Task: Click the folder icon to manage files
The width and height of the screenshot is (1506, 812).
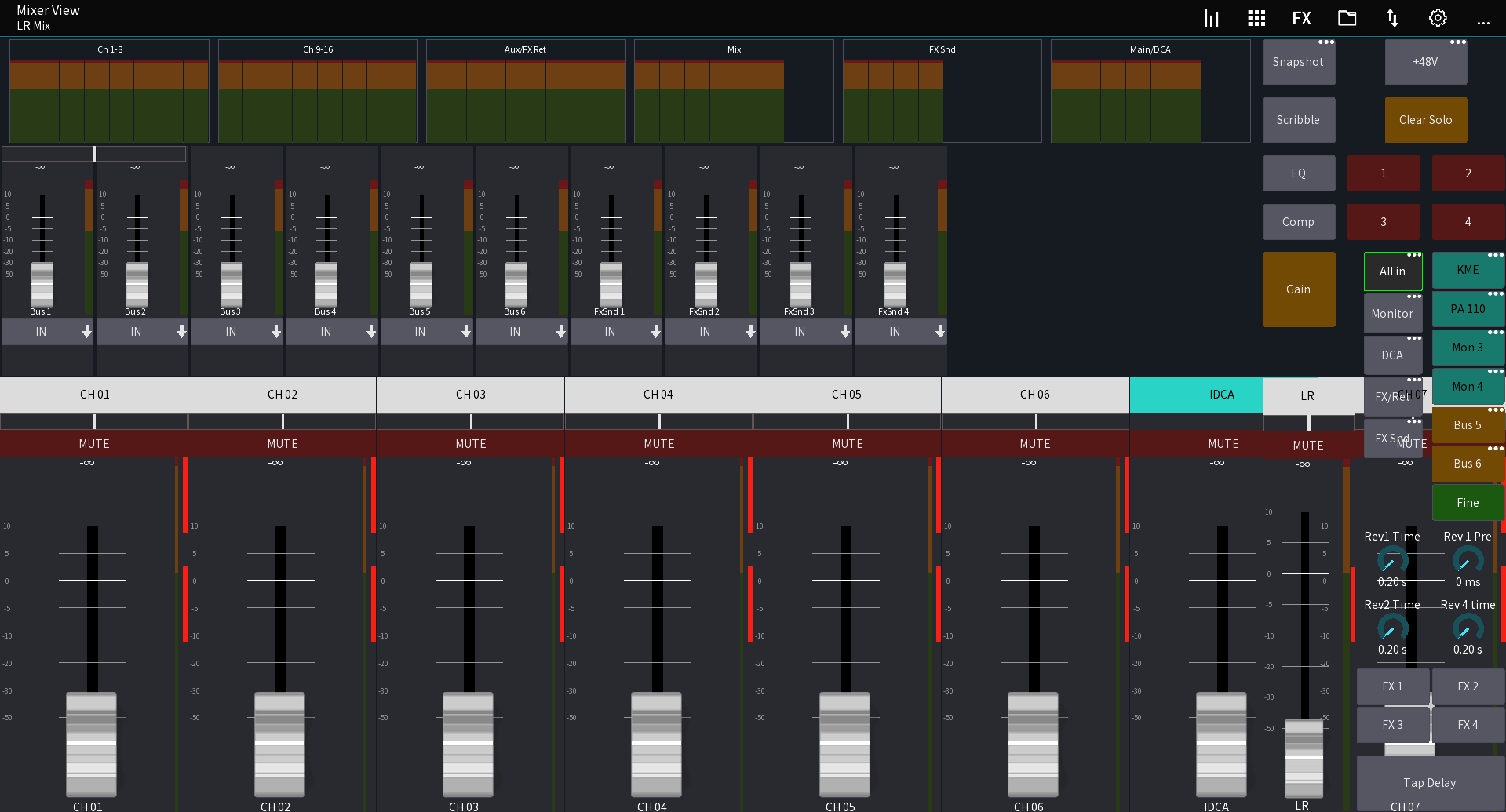Action: pyautogui.click(x=1347, y=17)
